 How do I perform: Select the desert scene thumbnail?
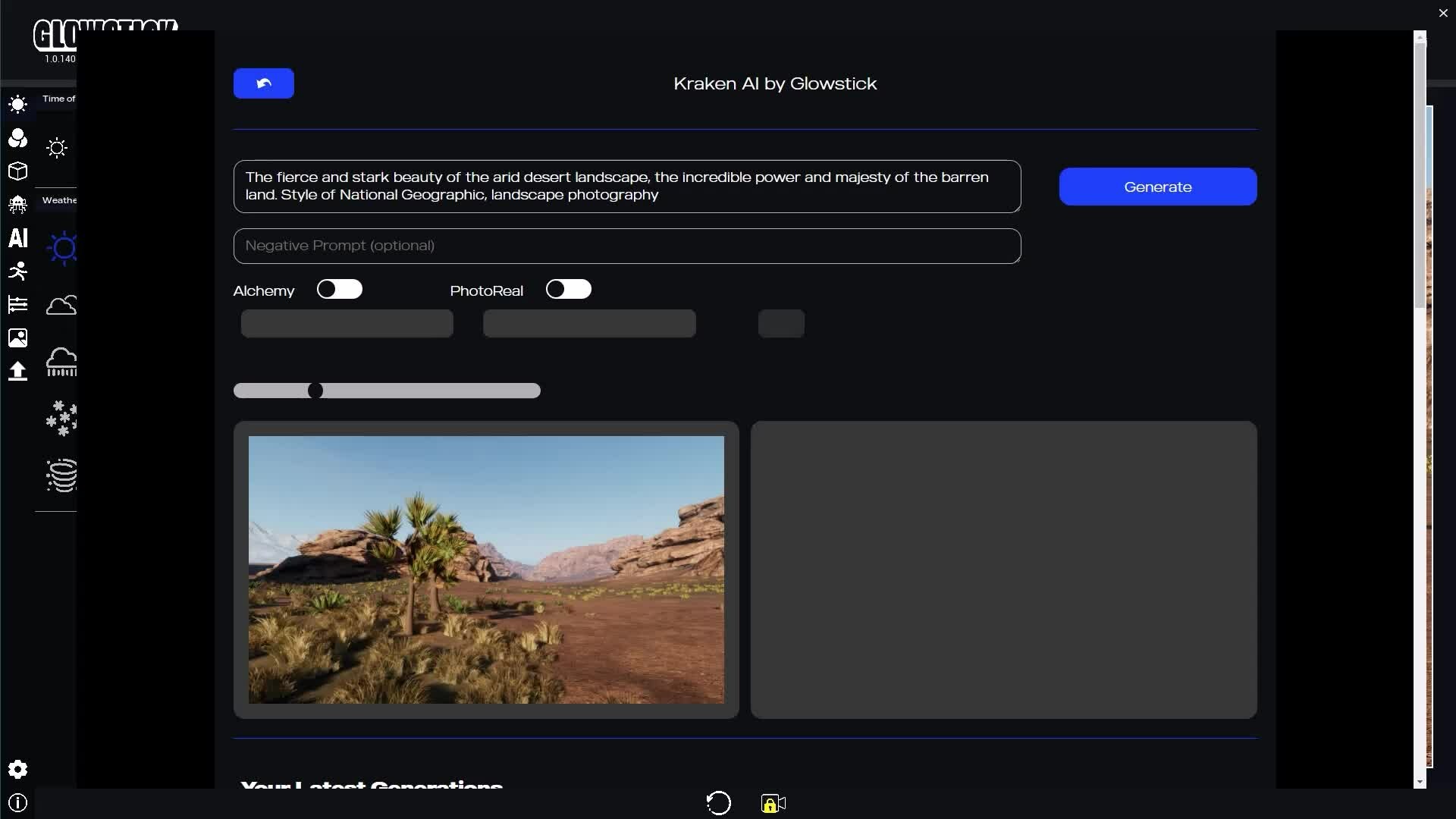click(486, 570)
